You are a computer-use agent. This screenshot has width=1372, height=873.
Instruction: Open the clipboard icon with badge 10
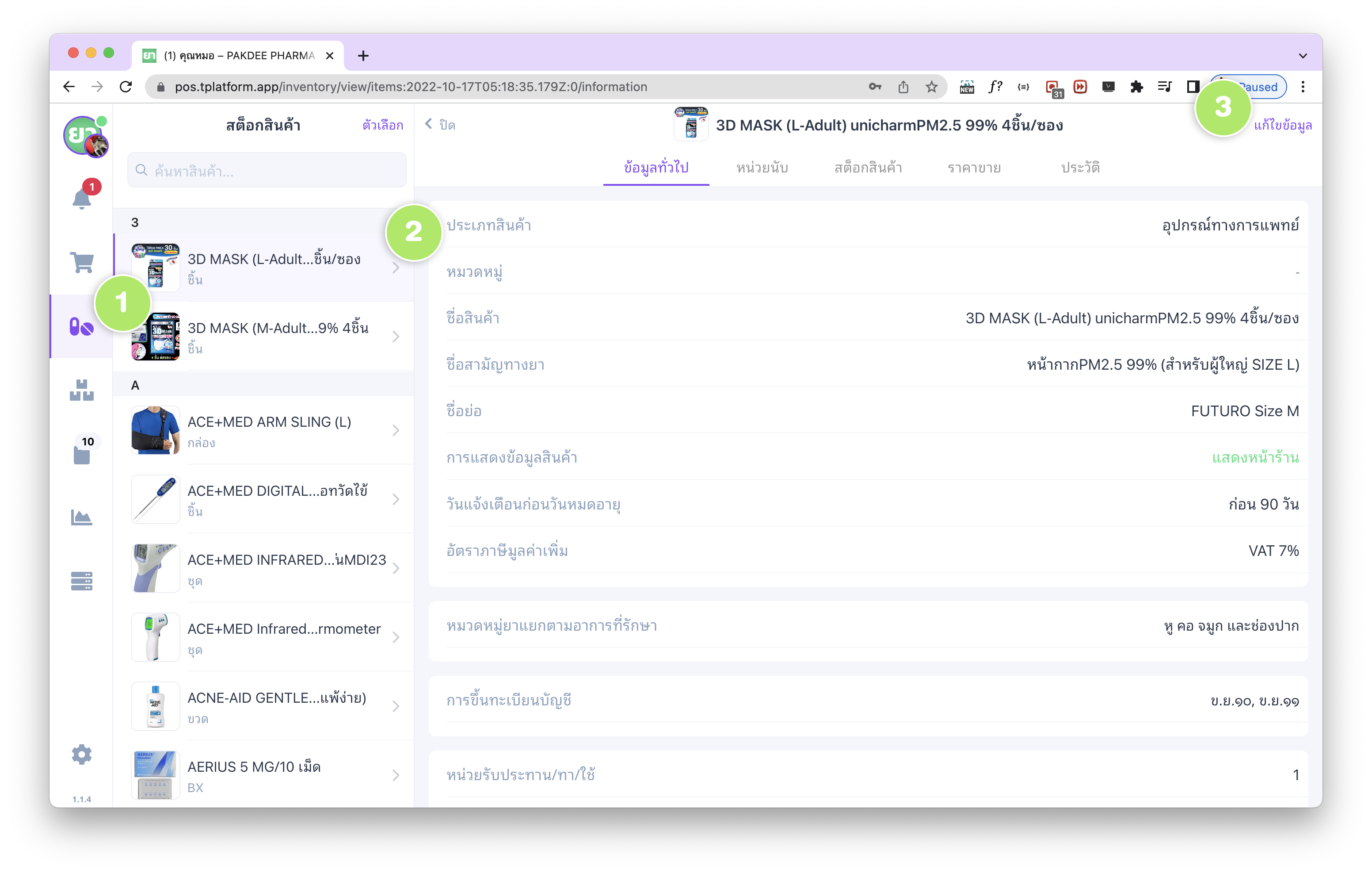81,455
